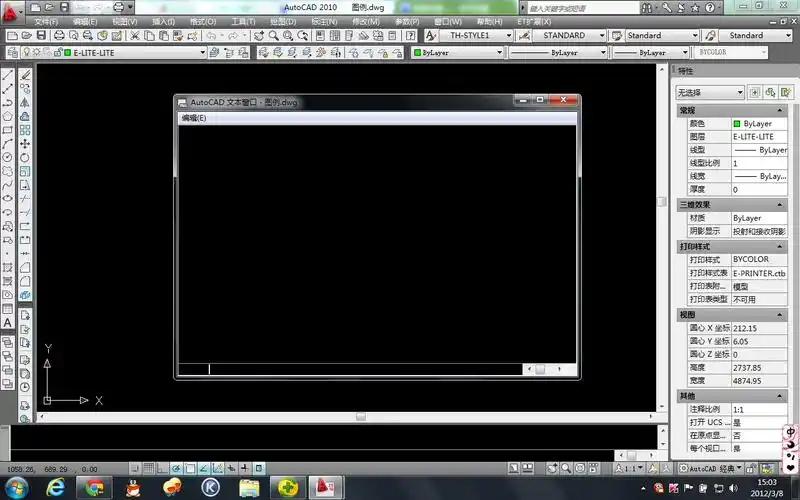Click the Windows Start button
This screenshot has height=500, width=800.
[16, 488]
